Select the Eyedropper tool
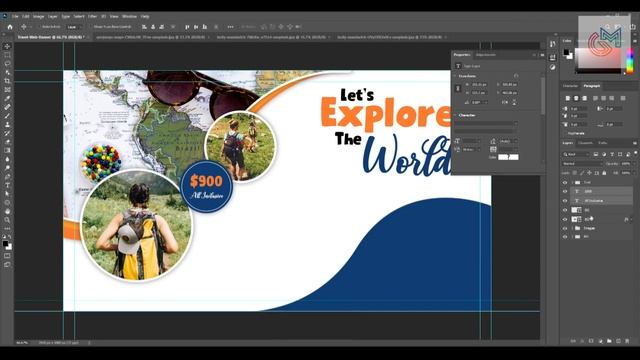 (x=7, y=98)
